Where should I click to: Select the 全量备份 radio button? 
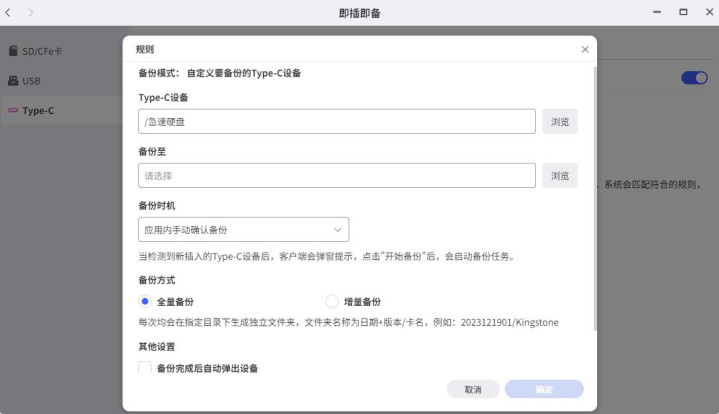[145, 301]
